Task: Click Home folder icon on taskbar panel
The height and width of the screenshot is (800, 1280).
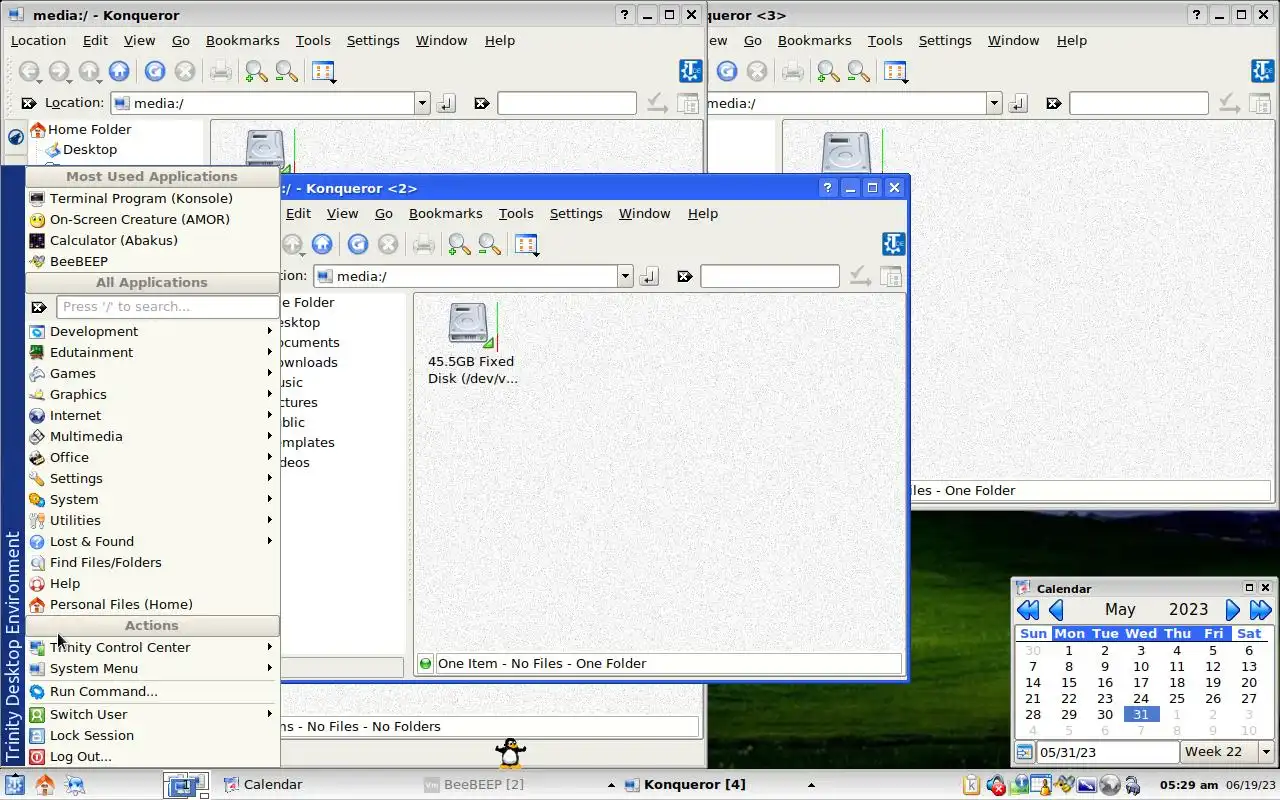Action: [x=45, y=784]
